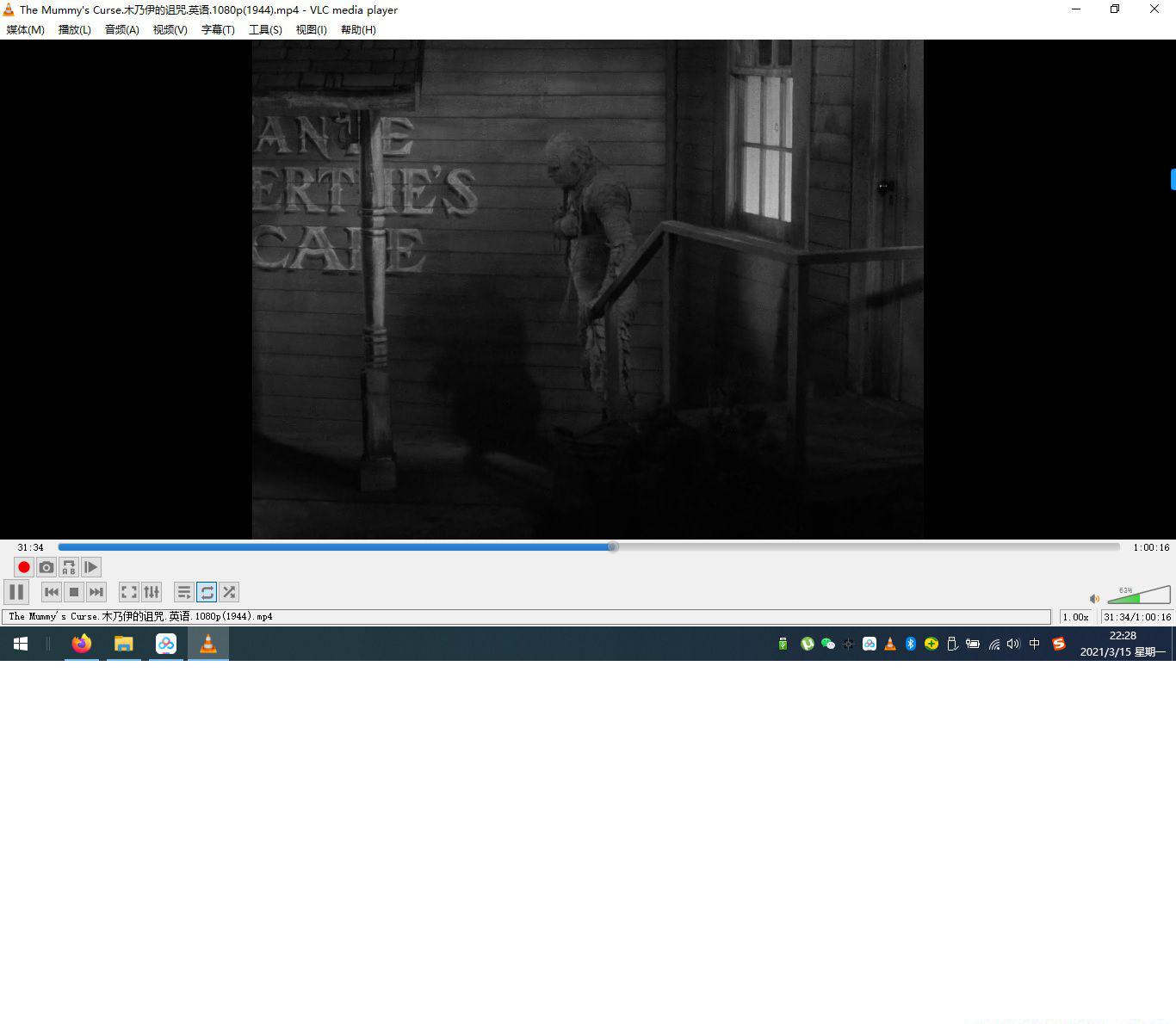Viewport: 1176px width, 1024px height.
Task: Open the 播放(L) menu
Action: pyautogui.click(x=74, y=29)
